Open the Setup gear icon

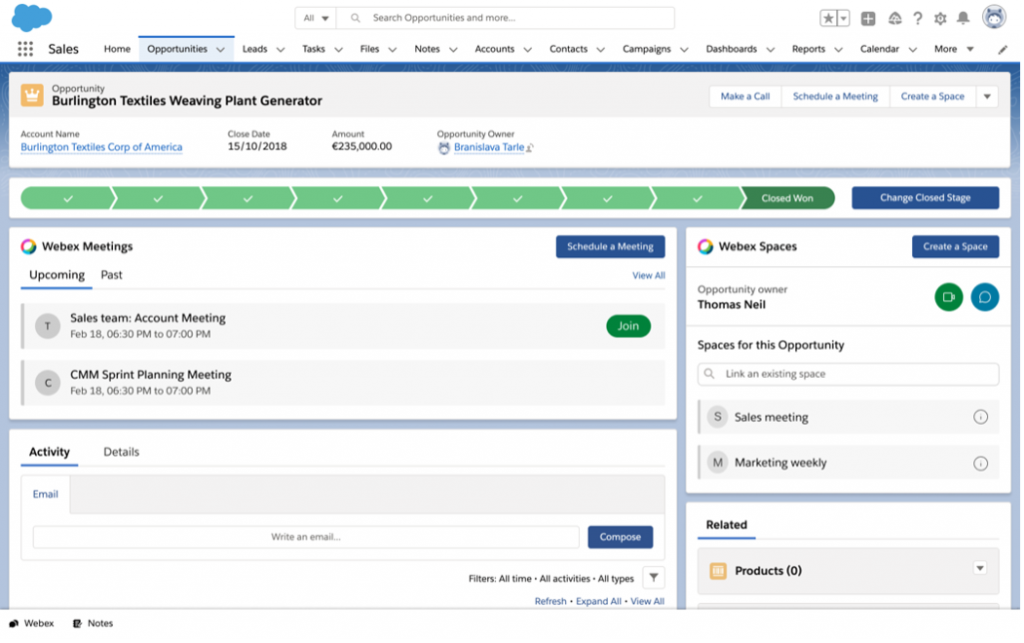[x=940, y=18]
